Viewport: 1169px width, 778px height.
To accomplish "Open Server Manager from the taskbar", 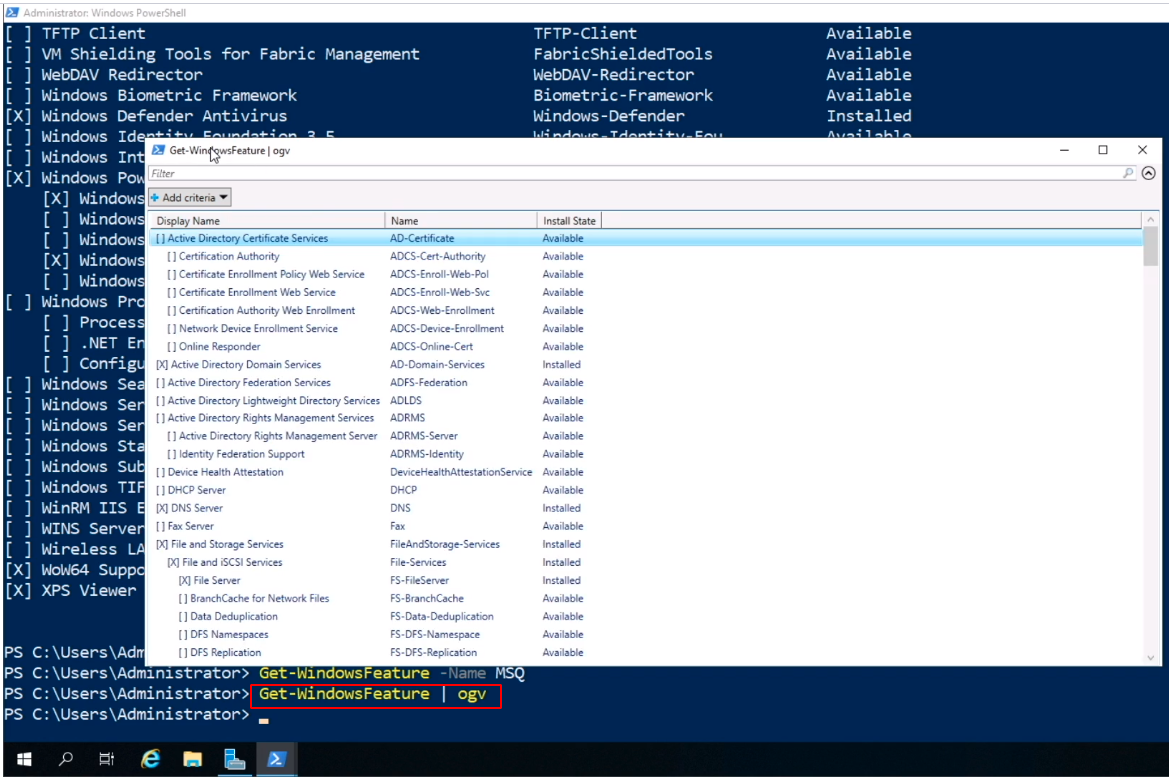I will click(234, 760).
